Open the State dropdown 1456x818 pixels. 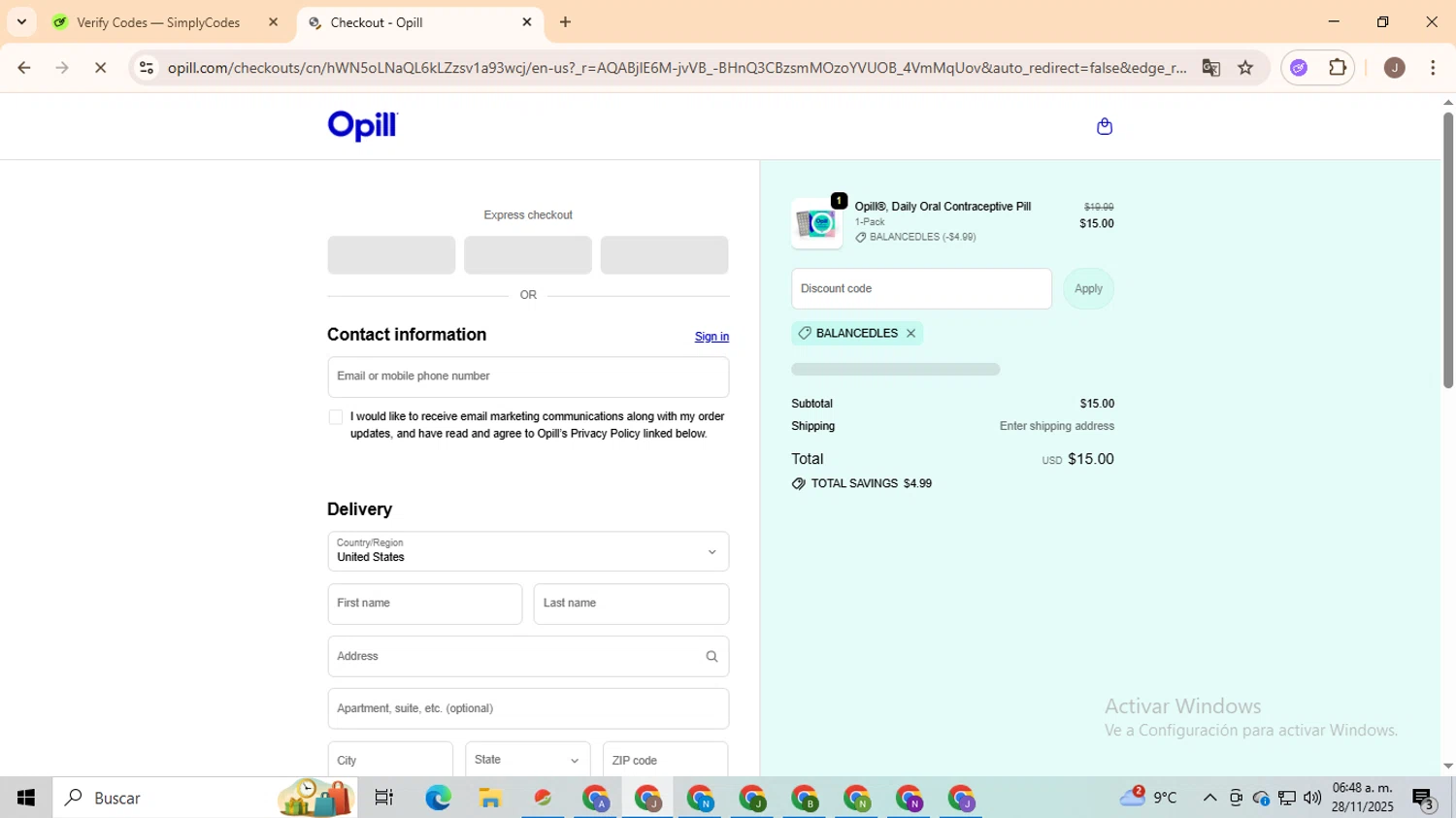[x=527, y=761]
